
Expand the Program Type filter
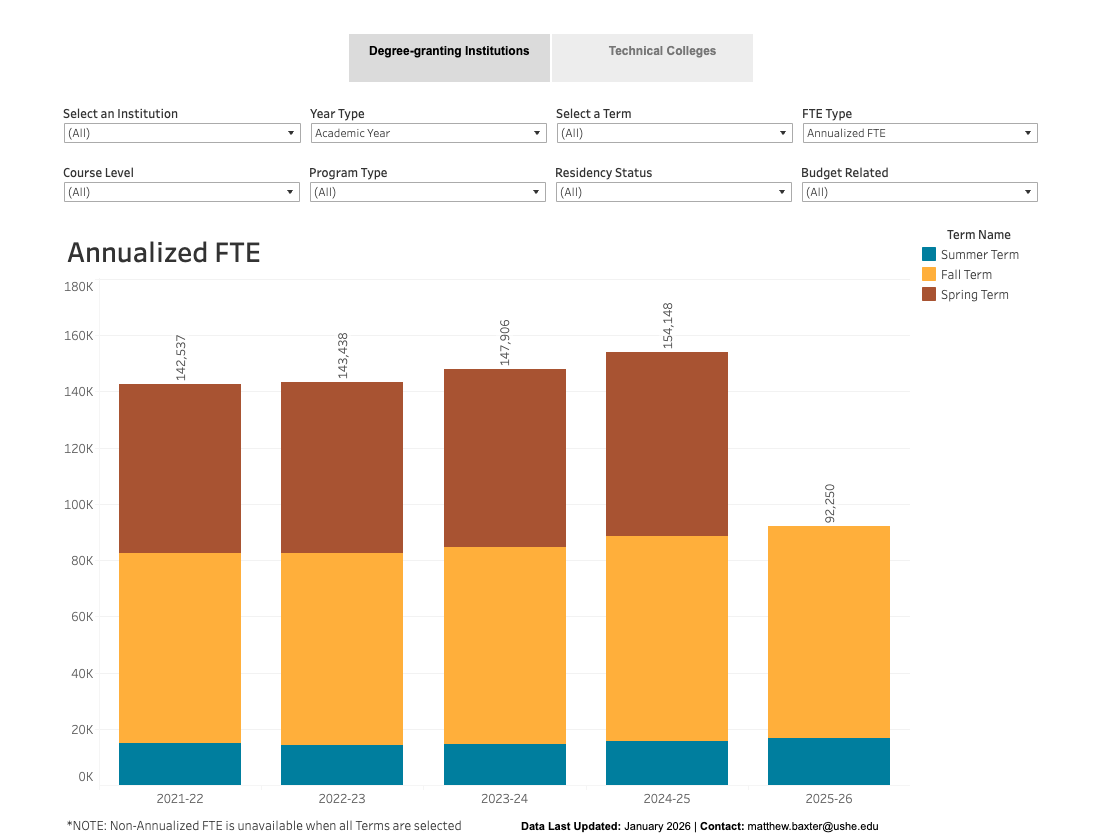click(427, 192)
